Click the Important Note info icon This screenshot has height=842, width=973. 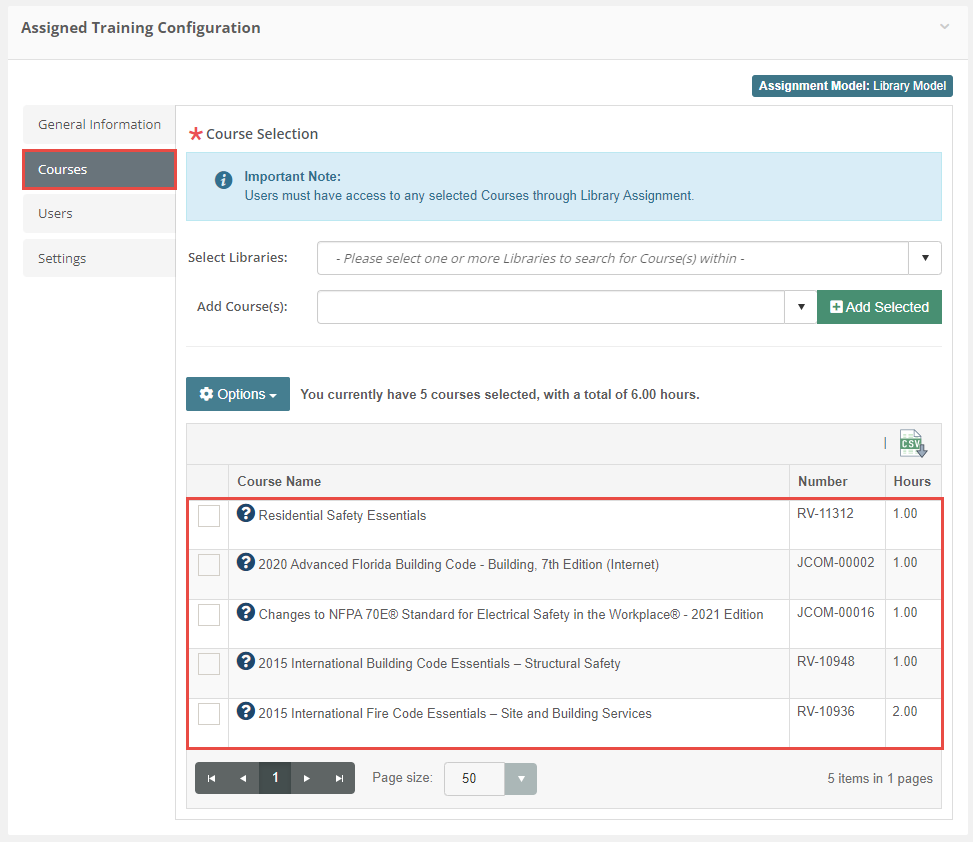pos(223,180)
